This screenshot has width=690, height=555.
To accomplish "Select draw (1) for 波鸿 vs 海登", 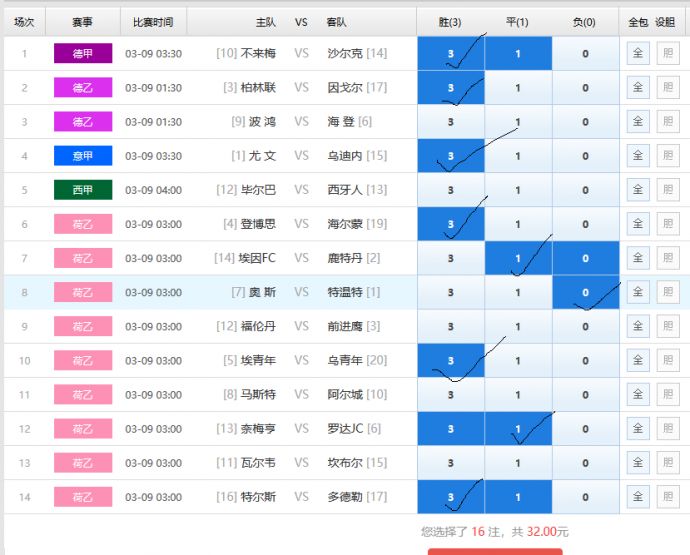I will (x=518, y=121).
